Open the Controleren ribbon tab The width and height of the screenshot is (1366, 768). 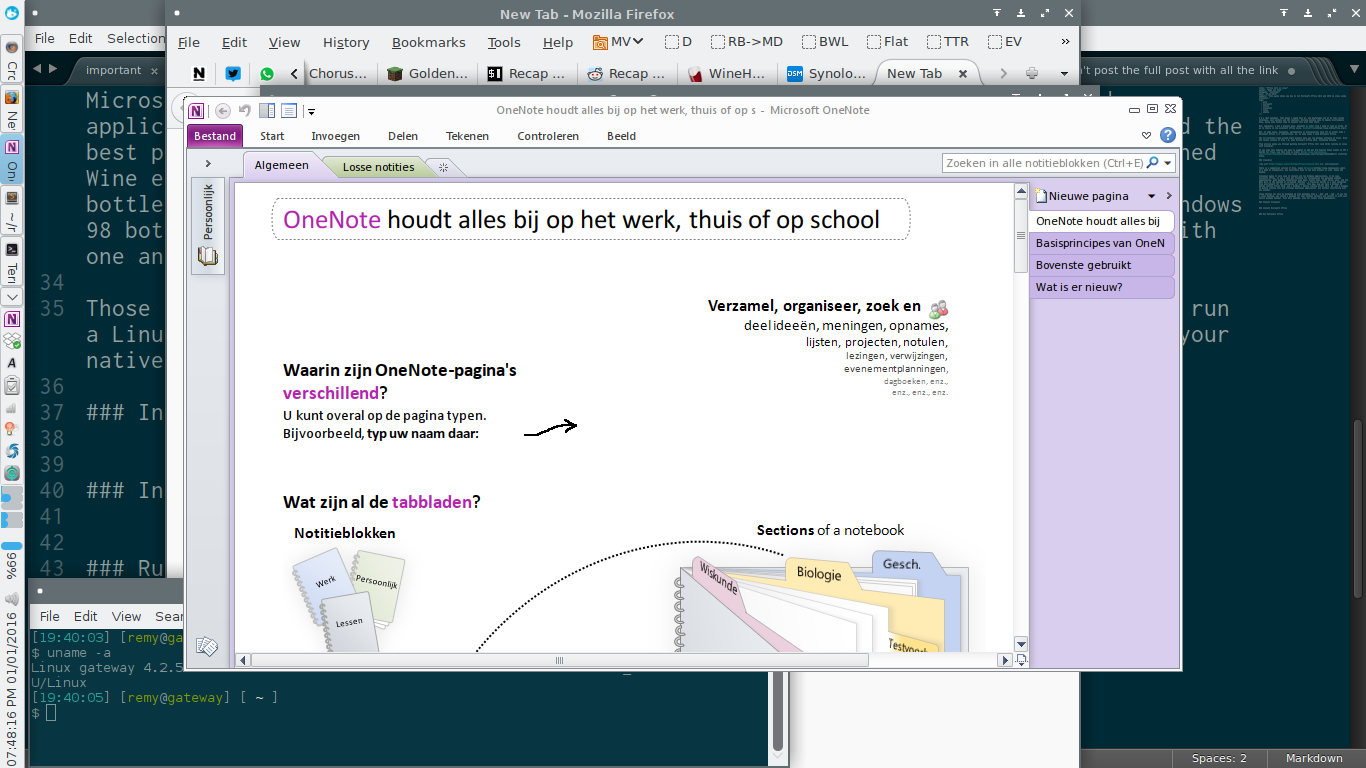coord(548,136)
